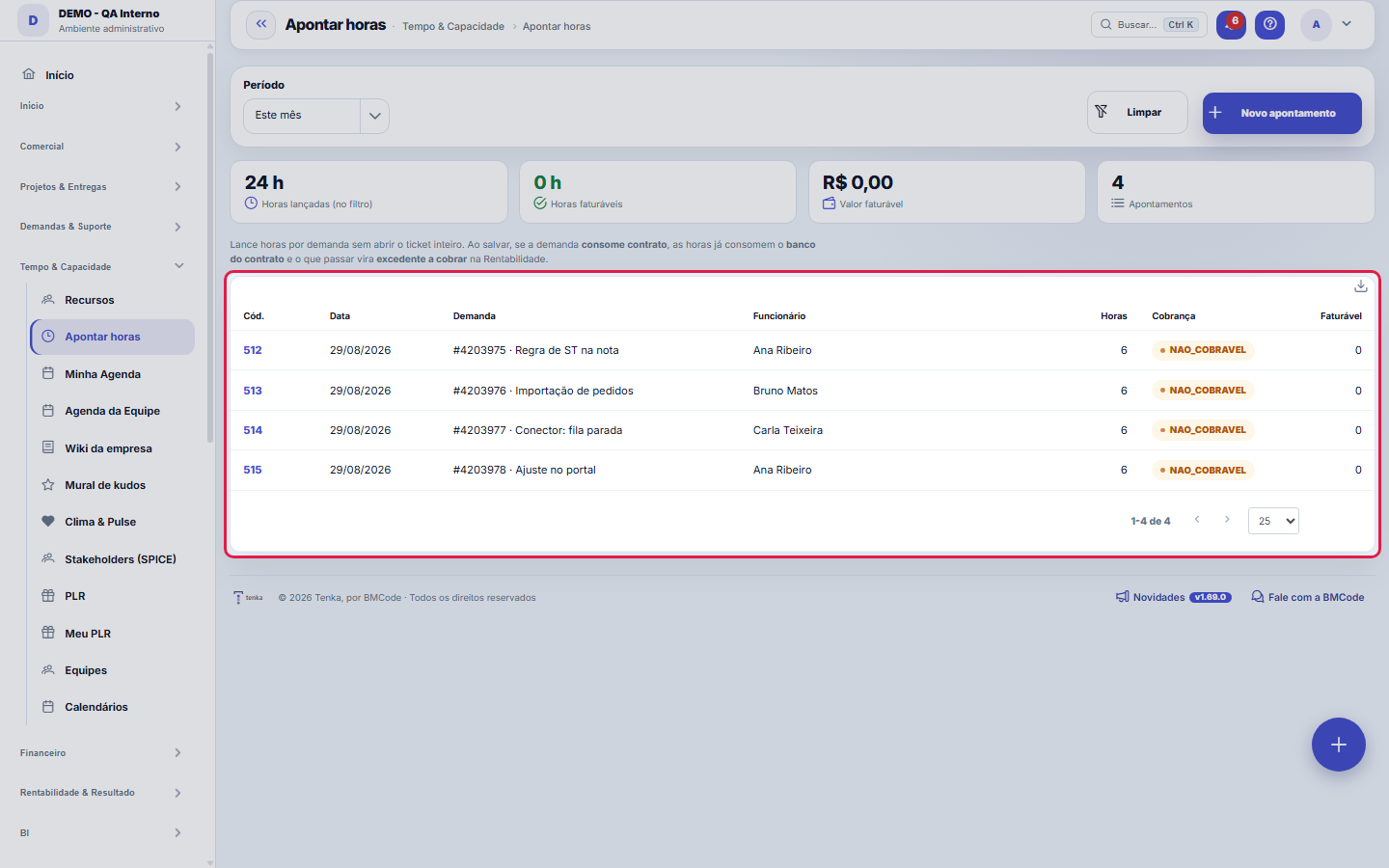The image size is (1389, 868).
Task: Expand Projetos & Entregas section
Action: click(101, 187)
